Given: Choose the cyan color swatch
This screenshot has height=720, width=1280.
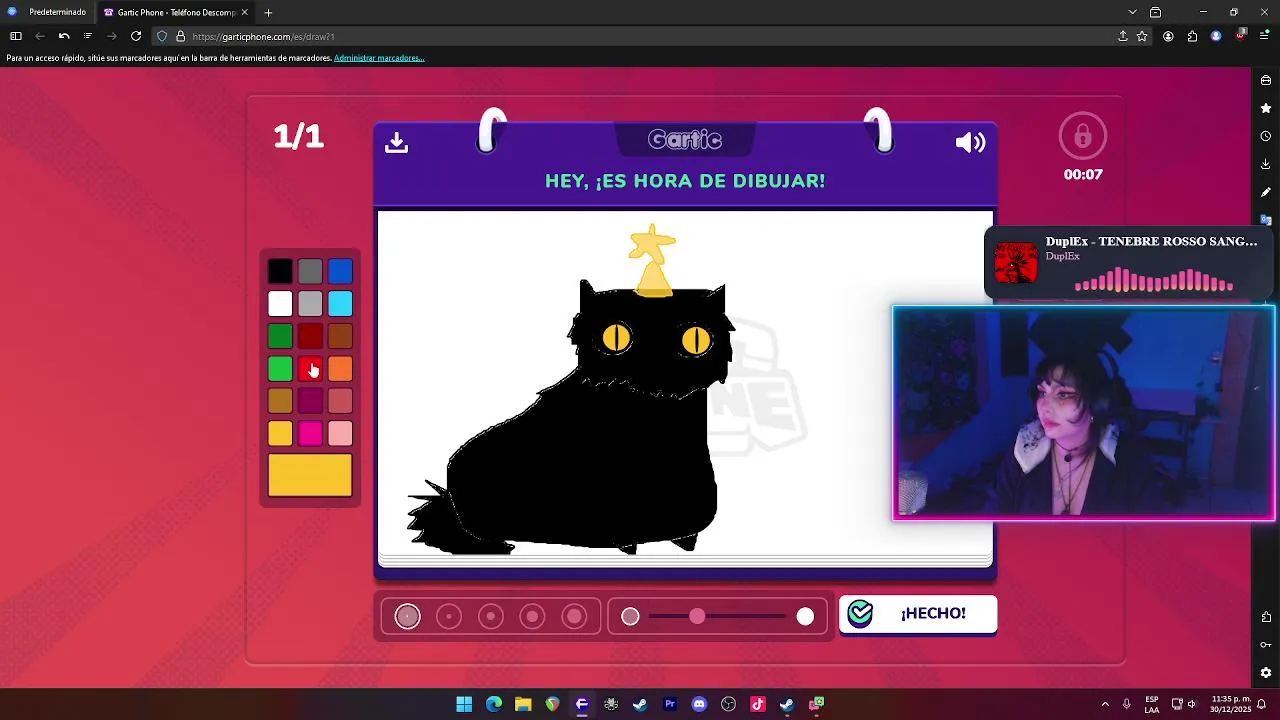Looking at the screenshot, I should click(340, 304).
